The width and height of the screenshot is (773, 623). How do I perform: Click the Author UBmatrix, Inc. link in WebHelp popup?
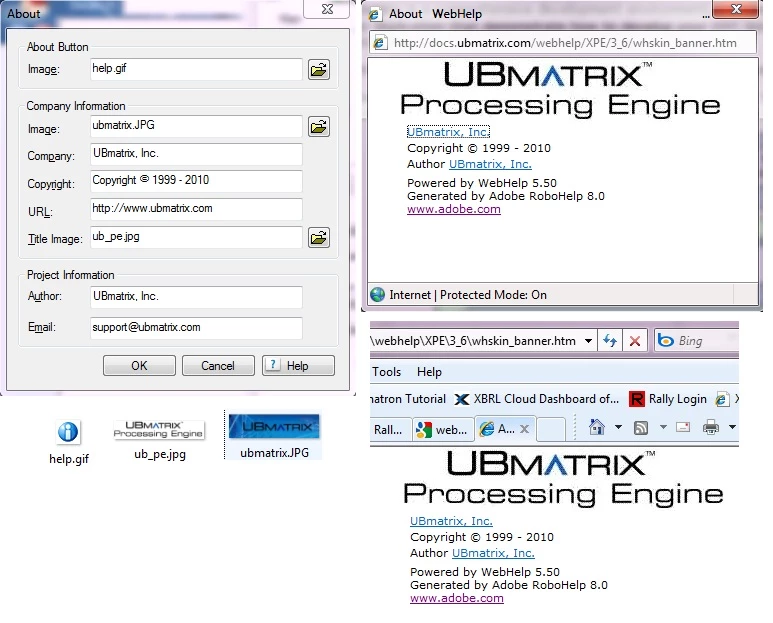(490, 164)
